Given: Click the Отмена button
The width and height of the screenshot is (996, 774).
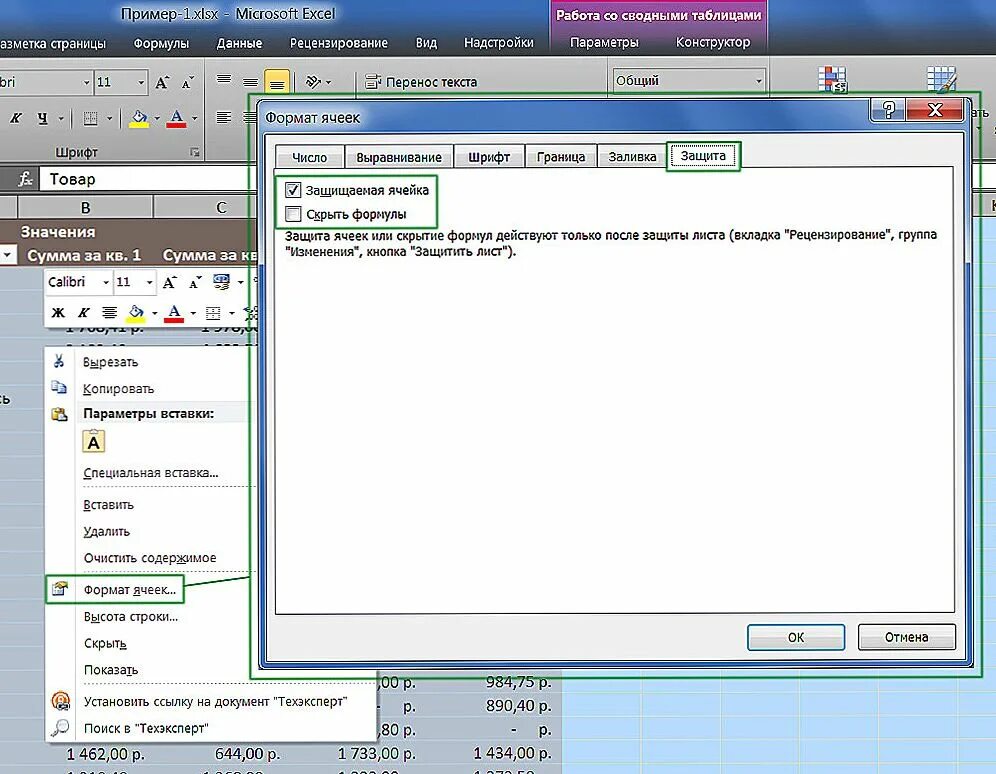Looking at the screenshot, I should [x=906, y=637].
